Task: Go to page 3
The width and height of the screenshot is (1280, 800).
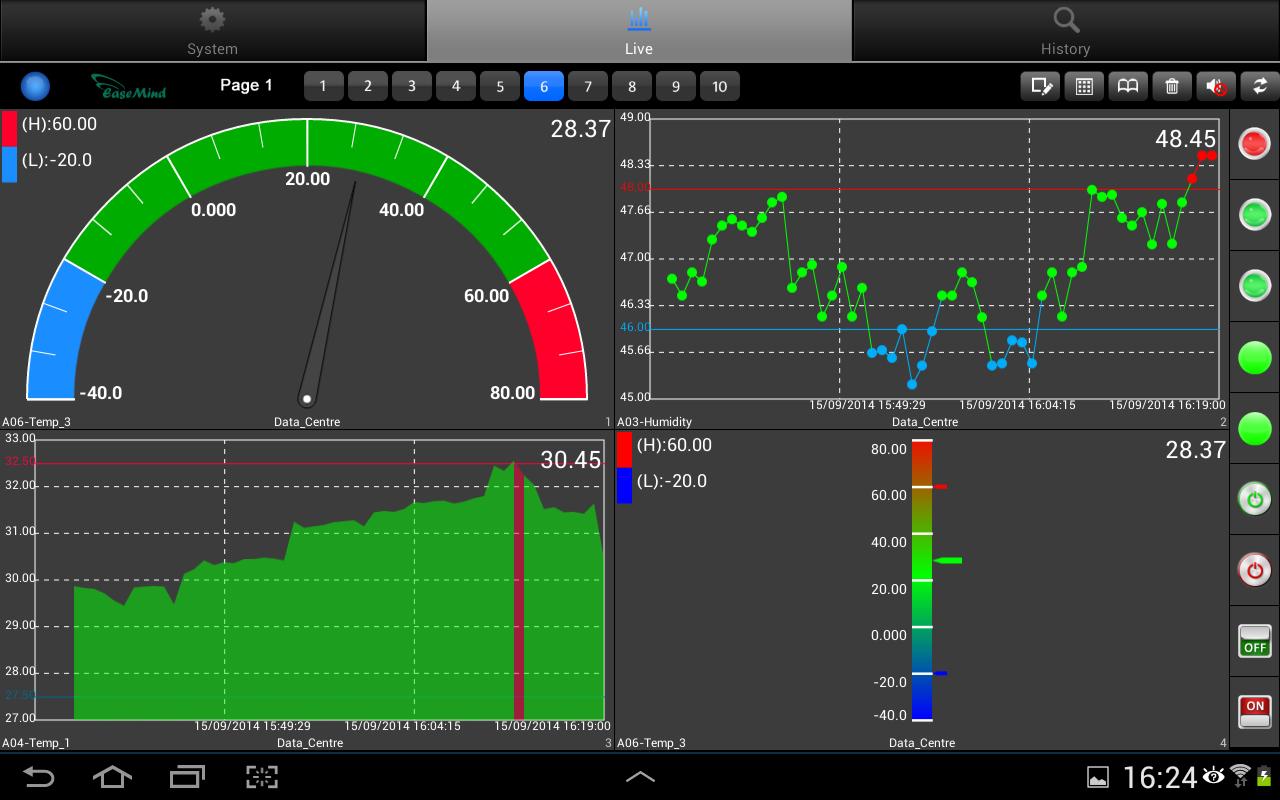Action: pyautogui.click(x=411, y=86)
